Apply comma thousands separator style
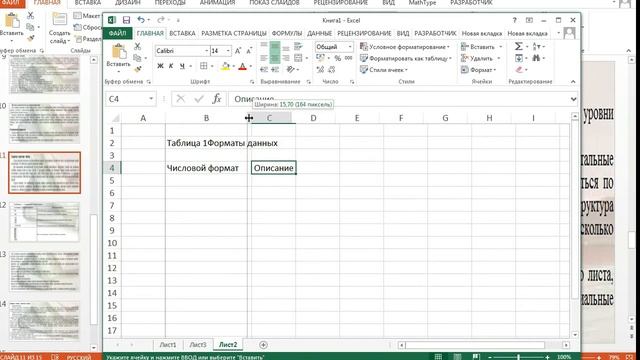The height and width of the screenshot is (360, 640). tap(348, 58)
